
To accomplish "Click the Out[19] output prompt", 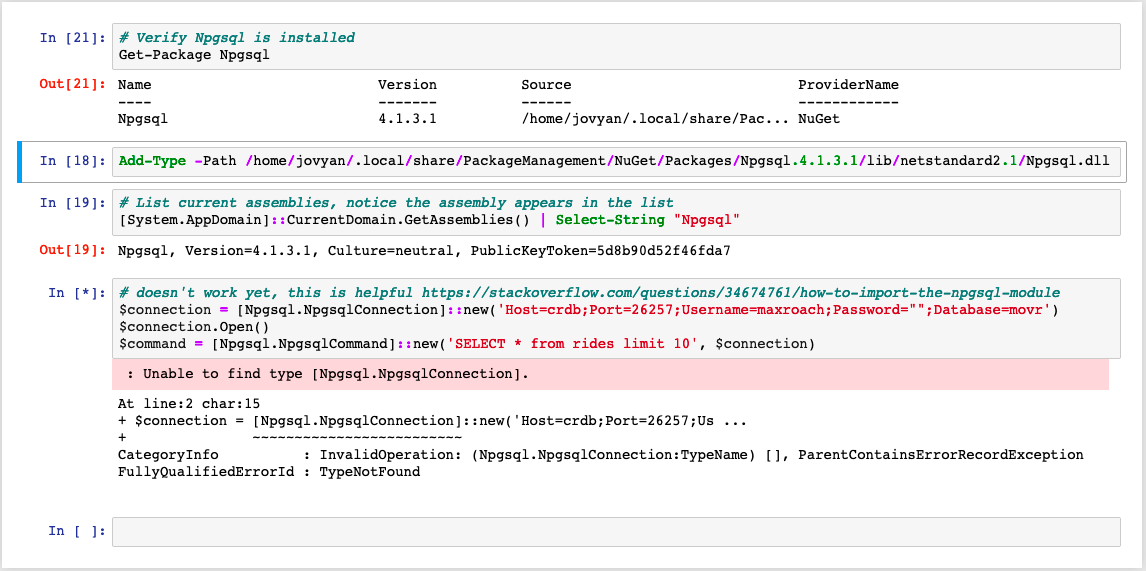I will (x=72, y=251).
